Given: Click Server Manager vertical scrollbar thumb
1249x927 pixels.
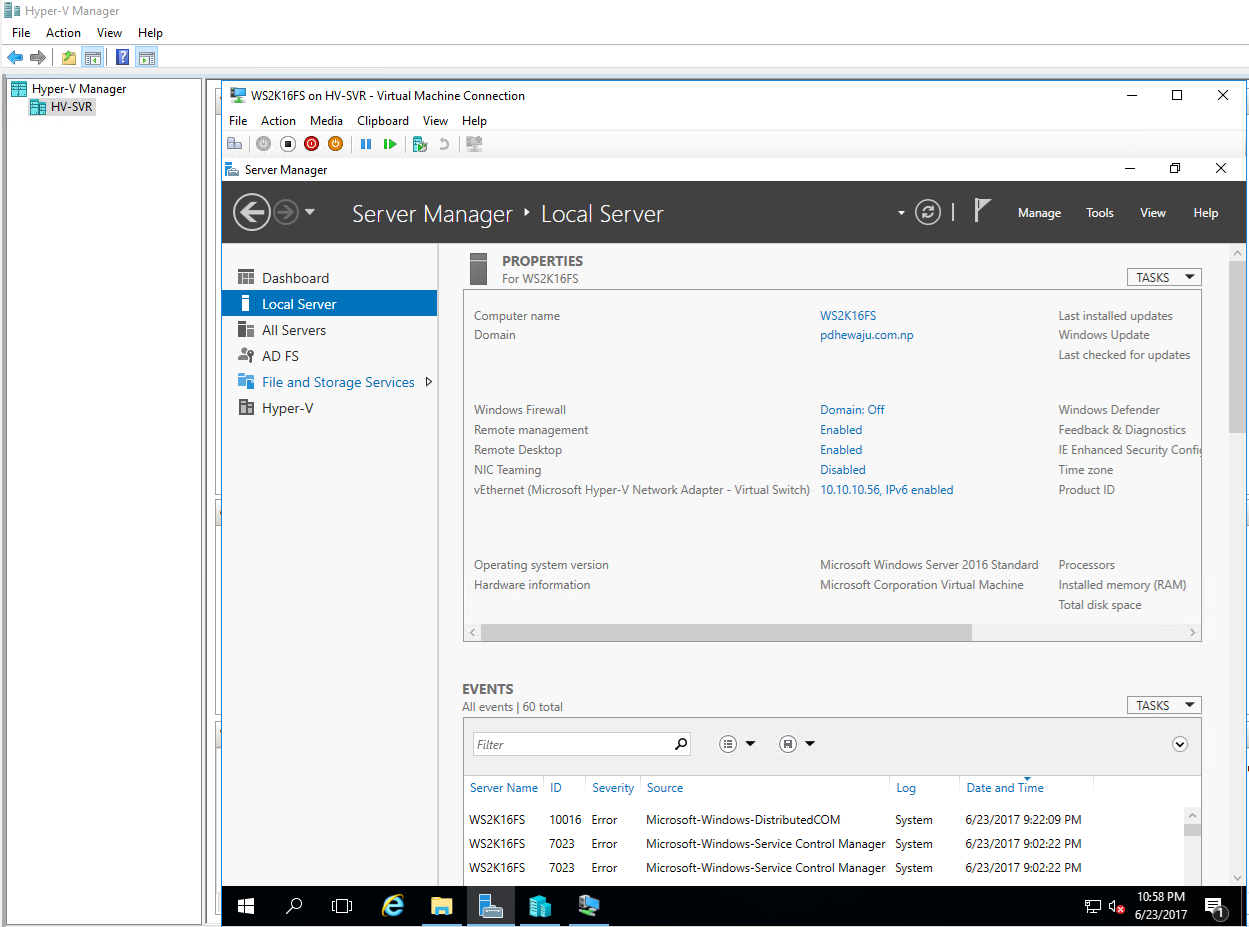Looking at the screenshot, I should pyautogui.click(x=1238, y=346).
